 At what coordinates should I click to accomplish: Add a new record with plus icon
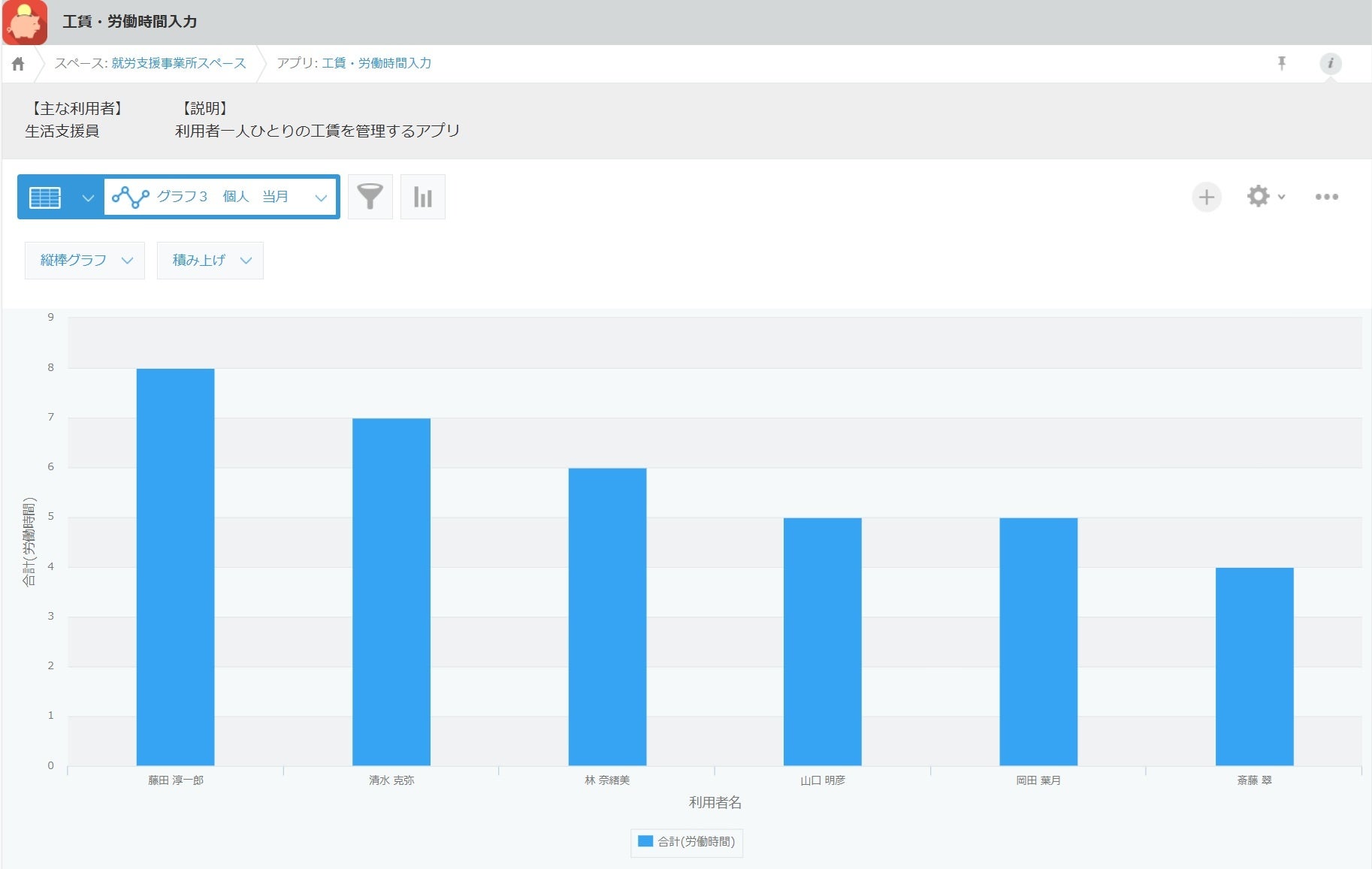[1207, 198]
